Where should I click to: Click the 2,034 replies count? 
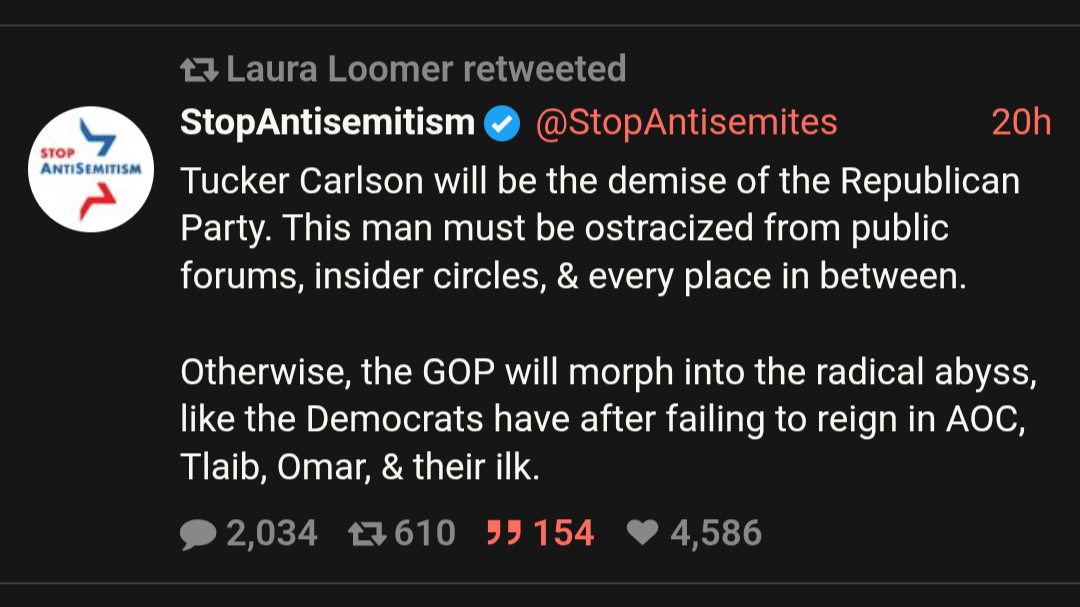pos(271,533)
